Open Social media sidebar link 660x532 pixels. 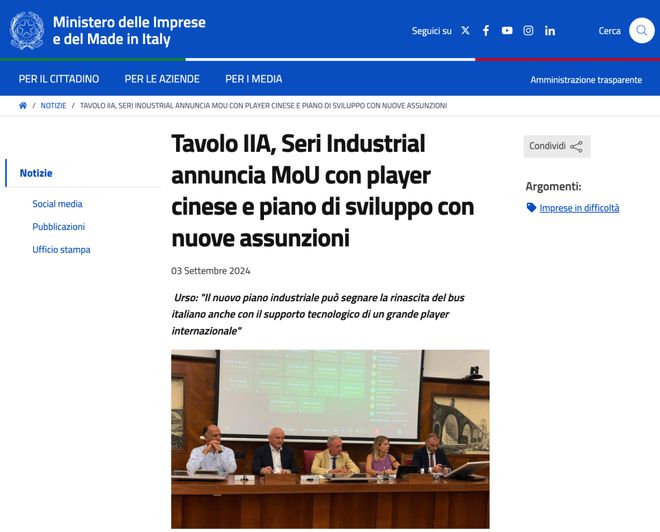57,204
